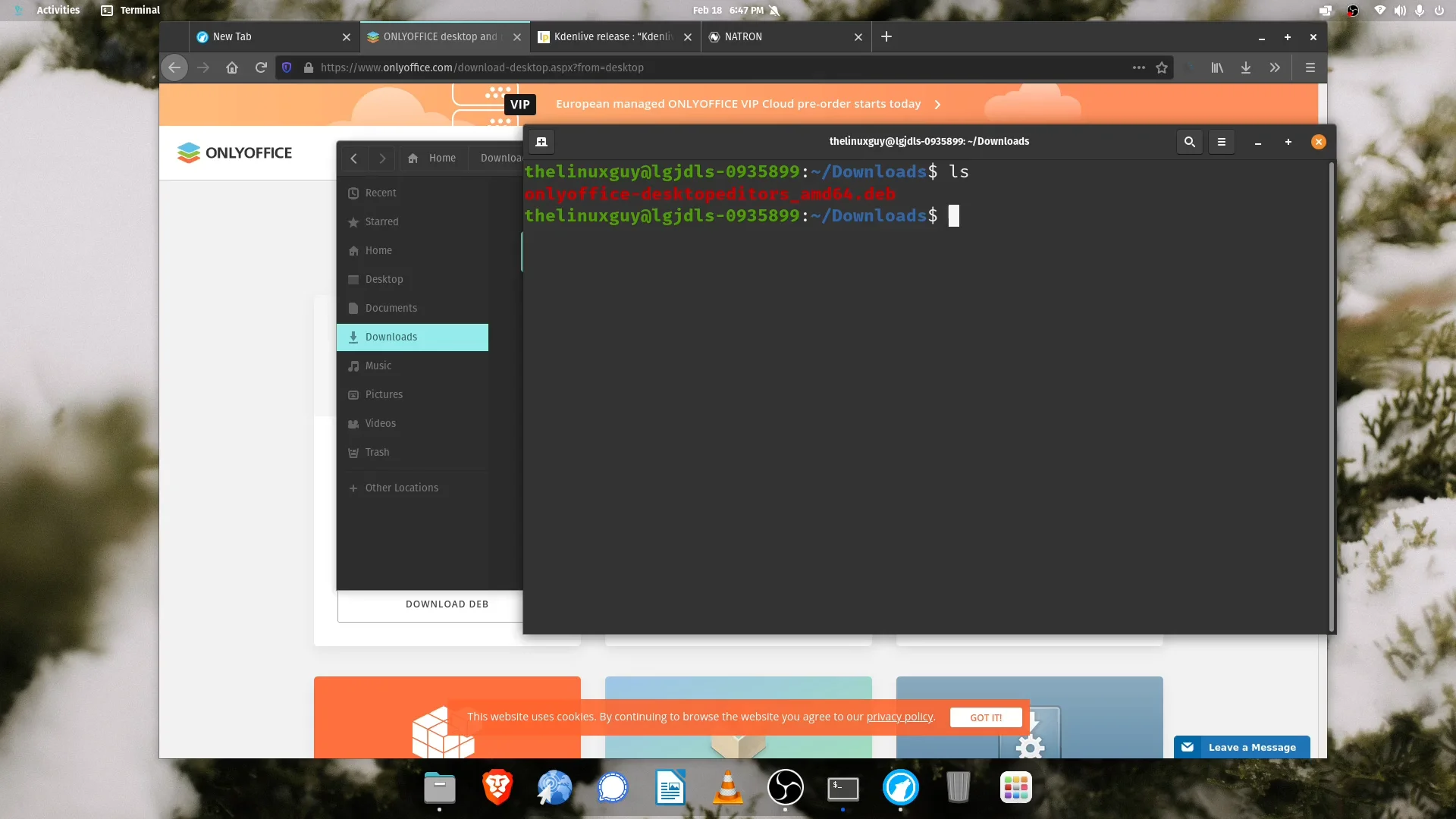Open a new browser tab

tap(886, 36)
